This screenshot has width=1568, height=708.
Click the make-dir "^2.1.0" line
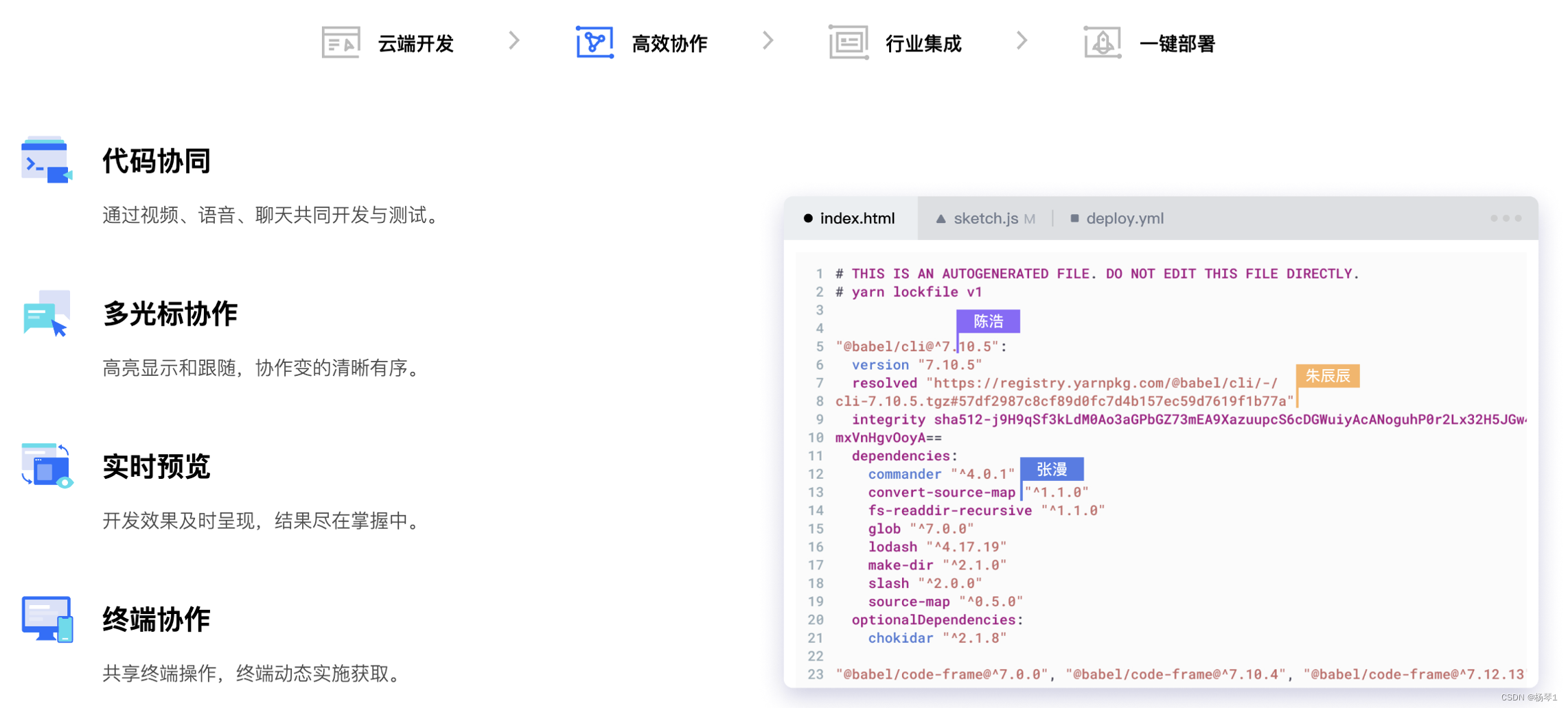pos(937,565)
